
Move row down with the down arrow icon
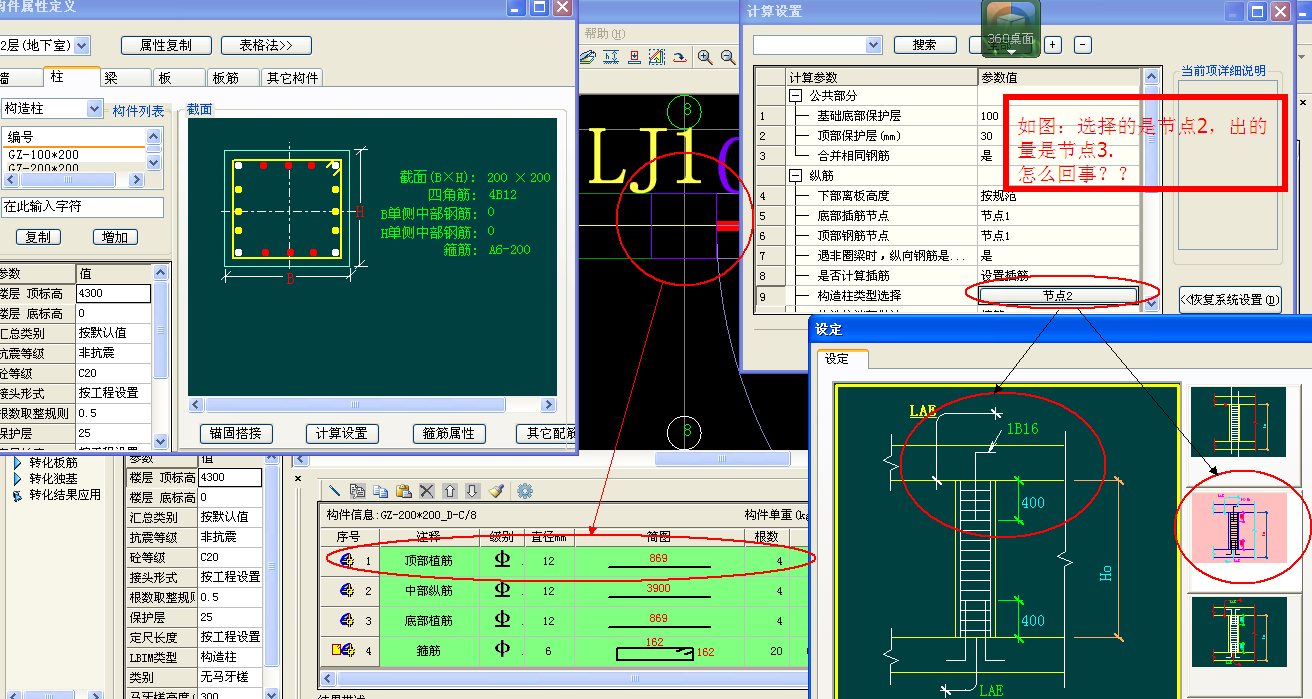pyautogui.click(x=473, y=491)
